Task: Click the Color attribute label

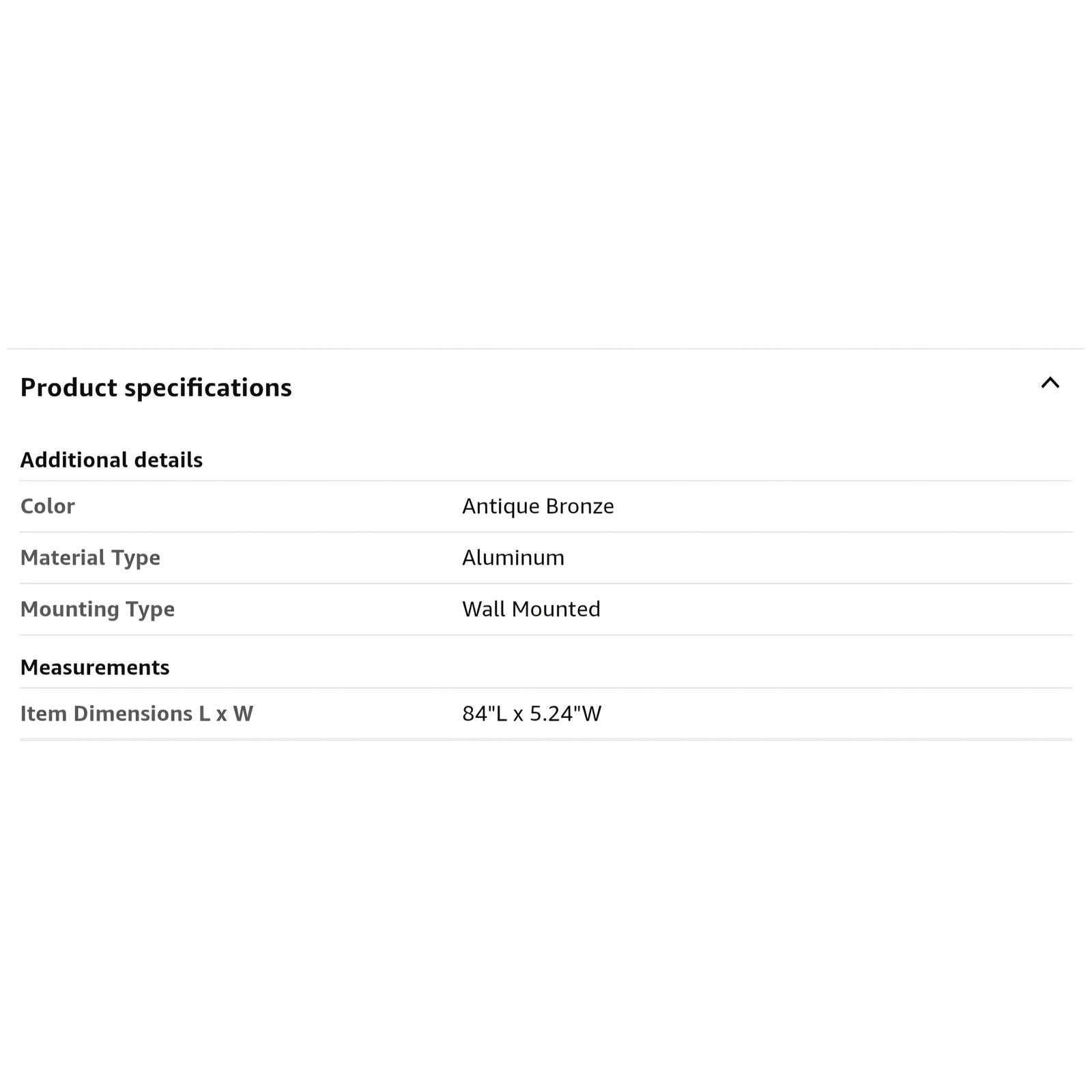Action: 48,506
